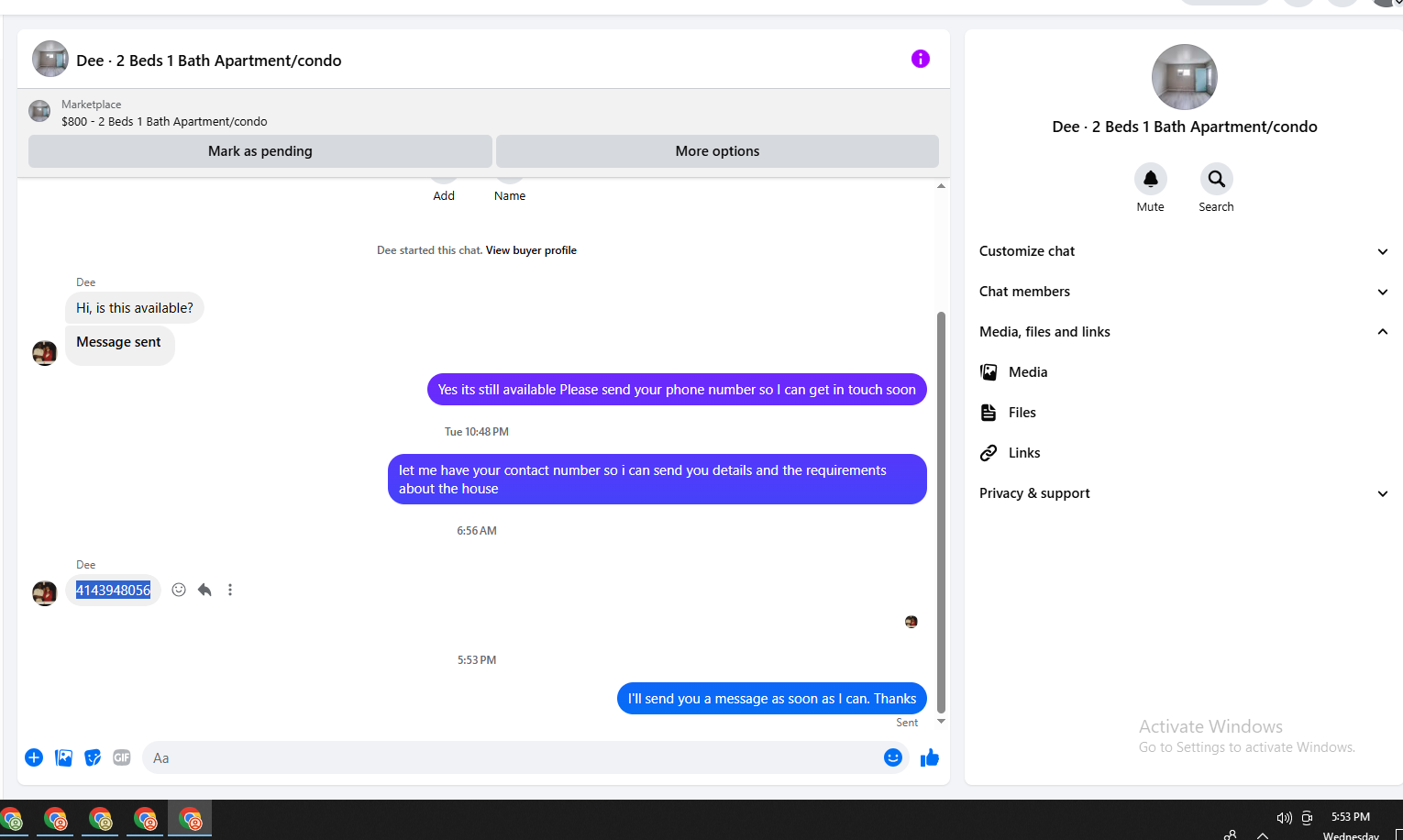
Task: Reply to the 4143948056 message
Action: 204,590
